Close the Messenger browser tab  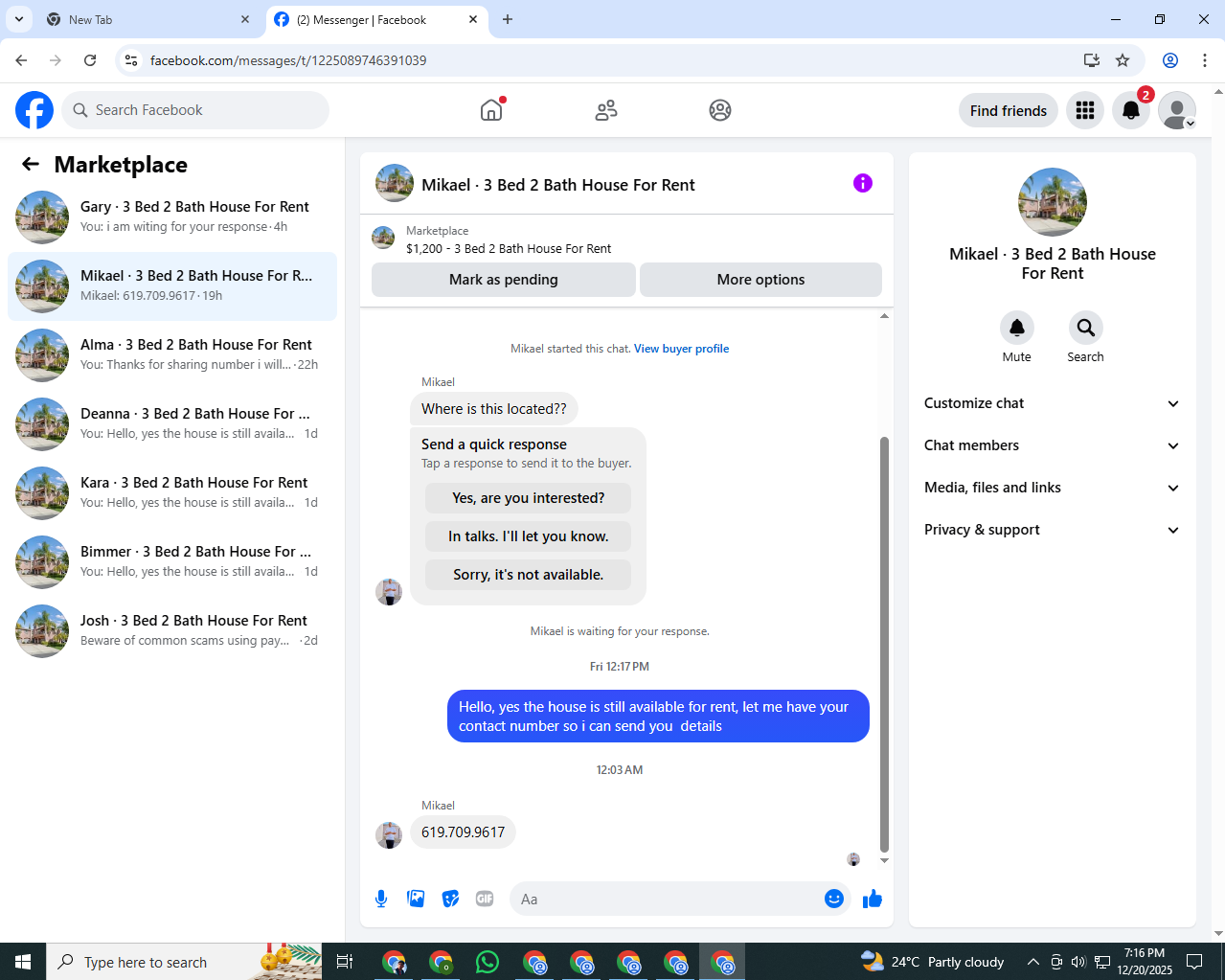pyautogui.click(x=473, y=19)
